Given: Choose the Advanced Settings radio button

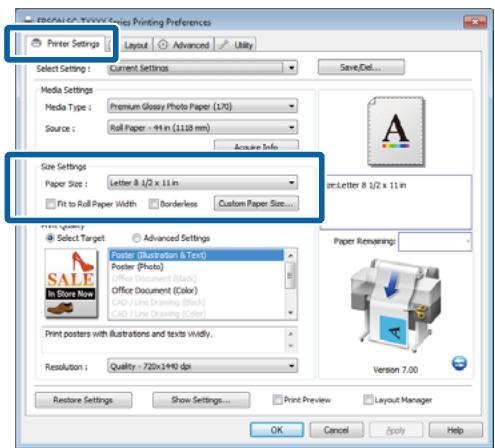Looking at the screenshot, I should tap(136, 238).
